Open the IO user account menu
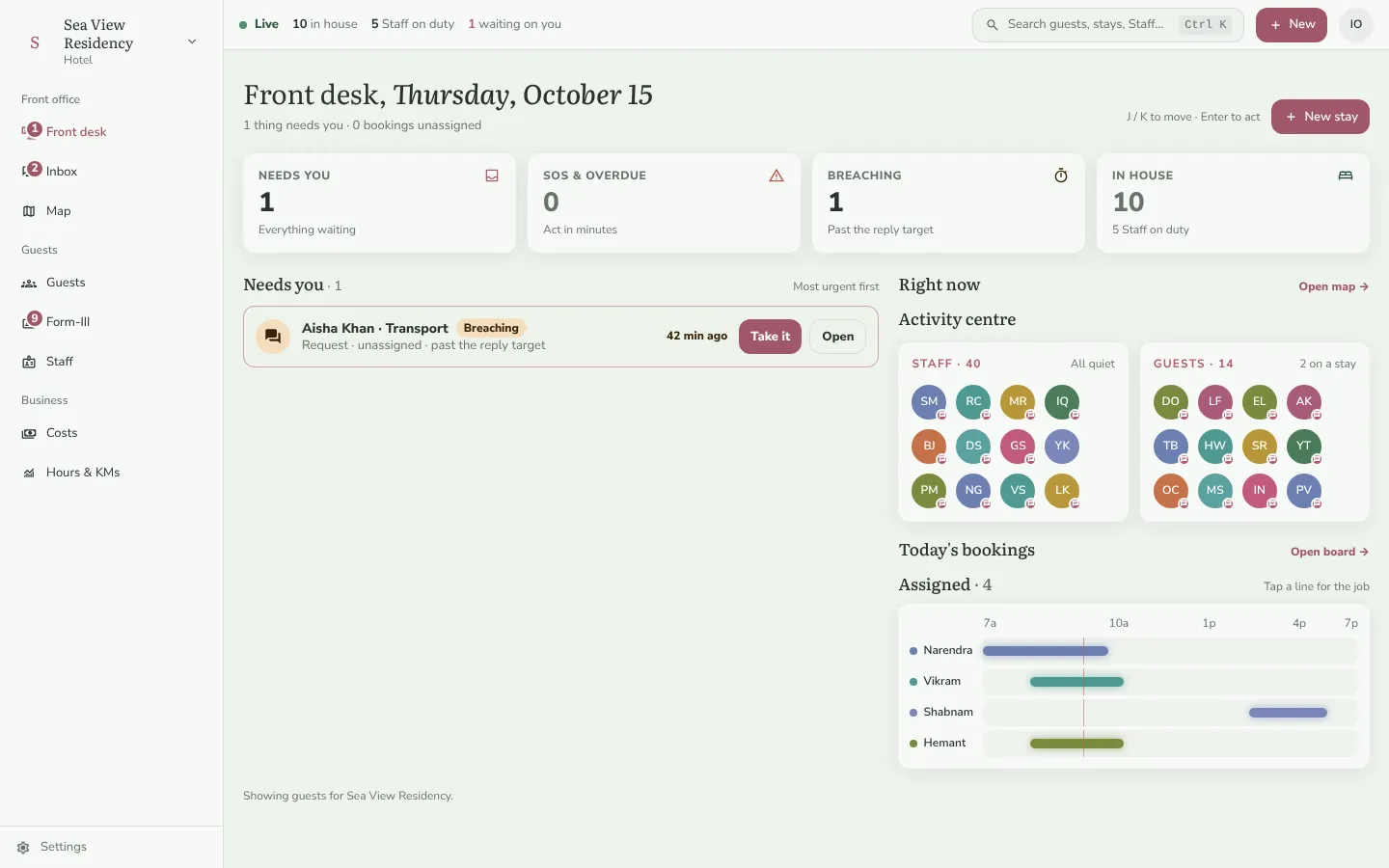Screen dimensions: 1389x868 coord(1356,25)
